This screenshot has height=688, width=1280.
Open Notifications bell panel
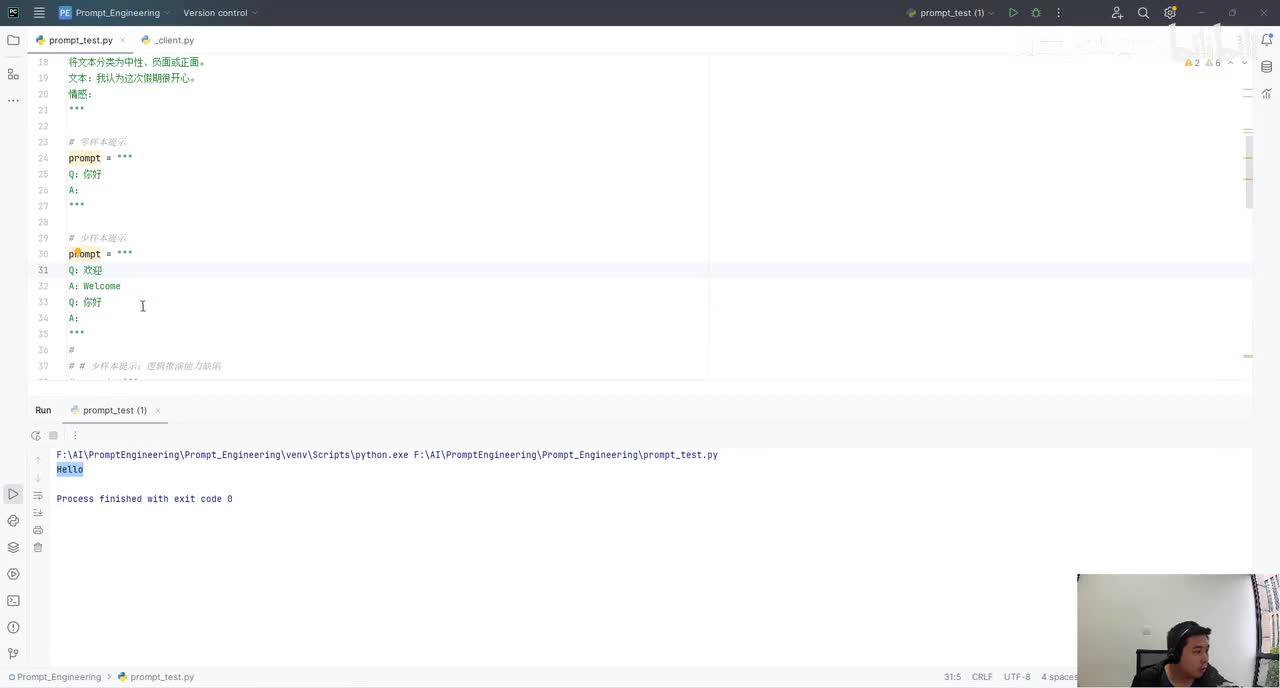click(1267, 41)
